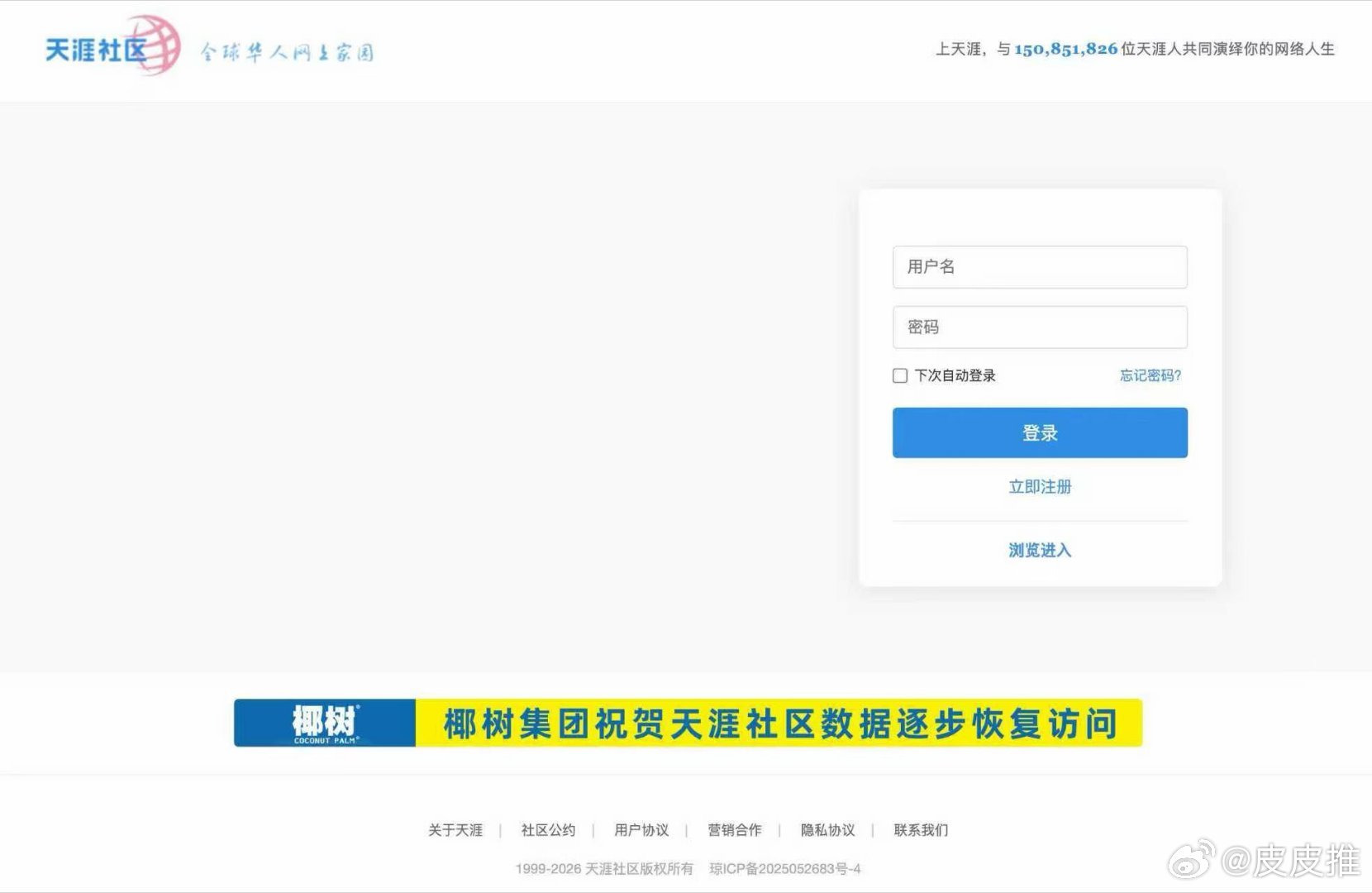
Task: Open 用户协议 footer link
Action: coord(641,829)
